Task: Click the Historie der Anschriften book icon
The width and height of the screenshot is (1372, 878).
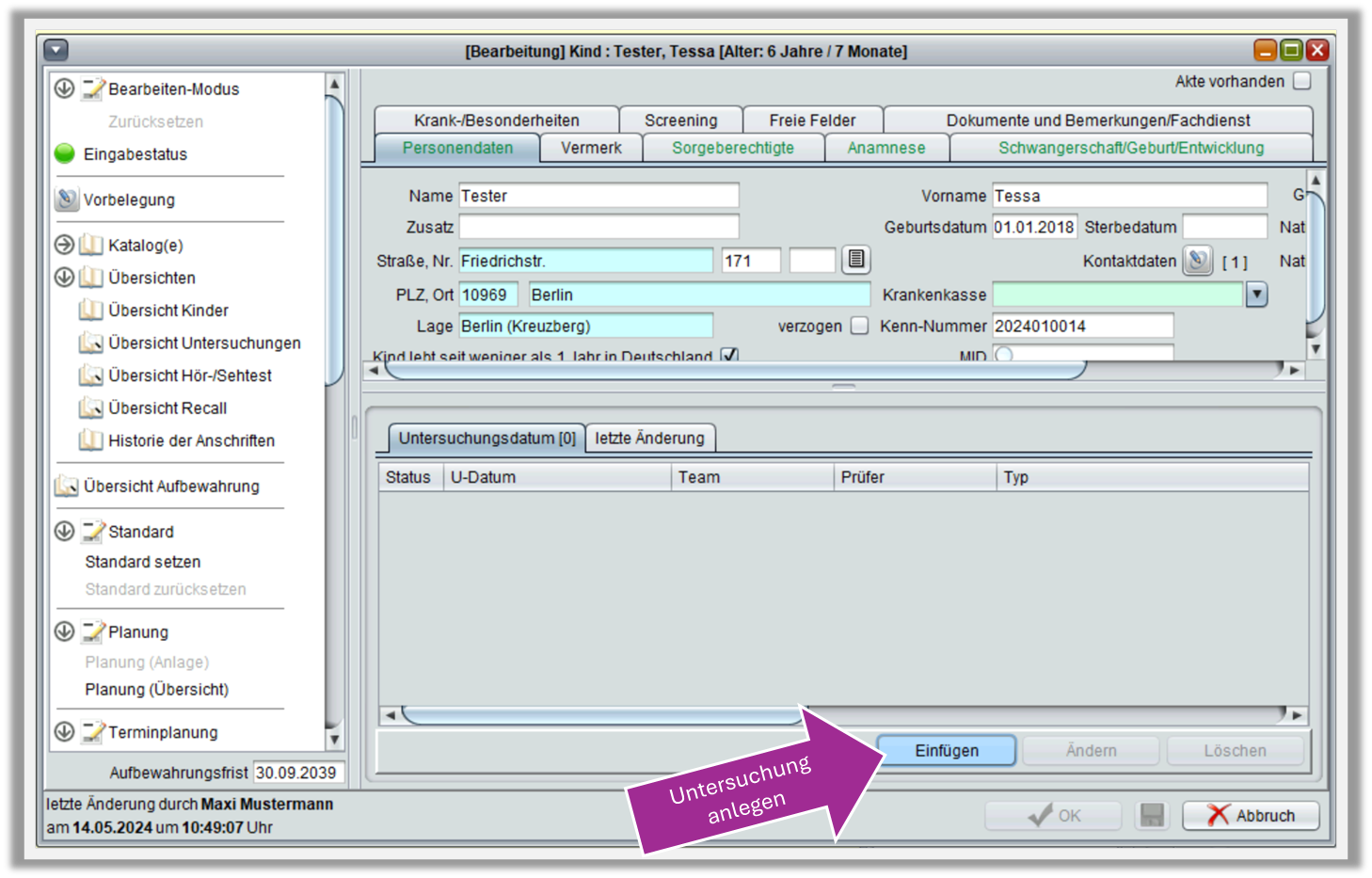Action: point(90,440)
